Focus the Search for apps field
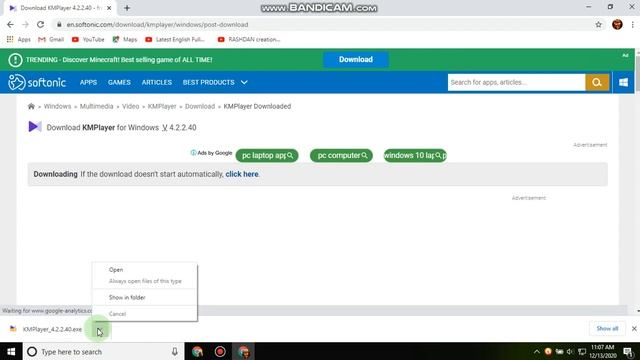Viewport: 640px width, 360px height. point(516,82)
